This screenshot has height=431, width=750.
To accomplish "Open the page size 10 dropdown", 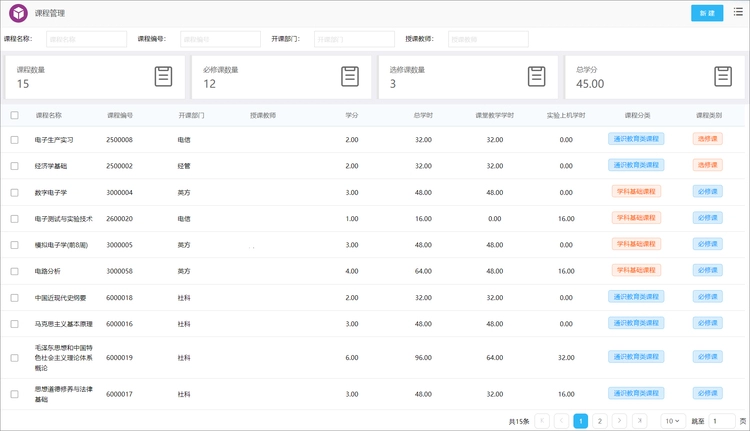I will tap(672, 421).
